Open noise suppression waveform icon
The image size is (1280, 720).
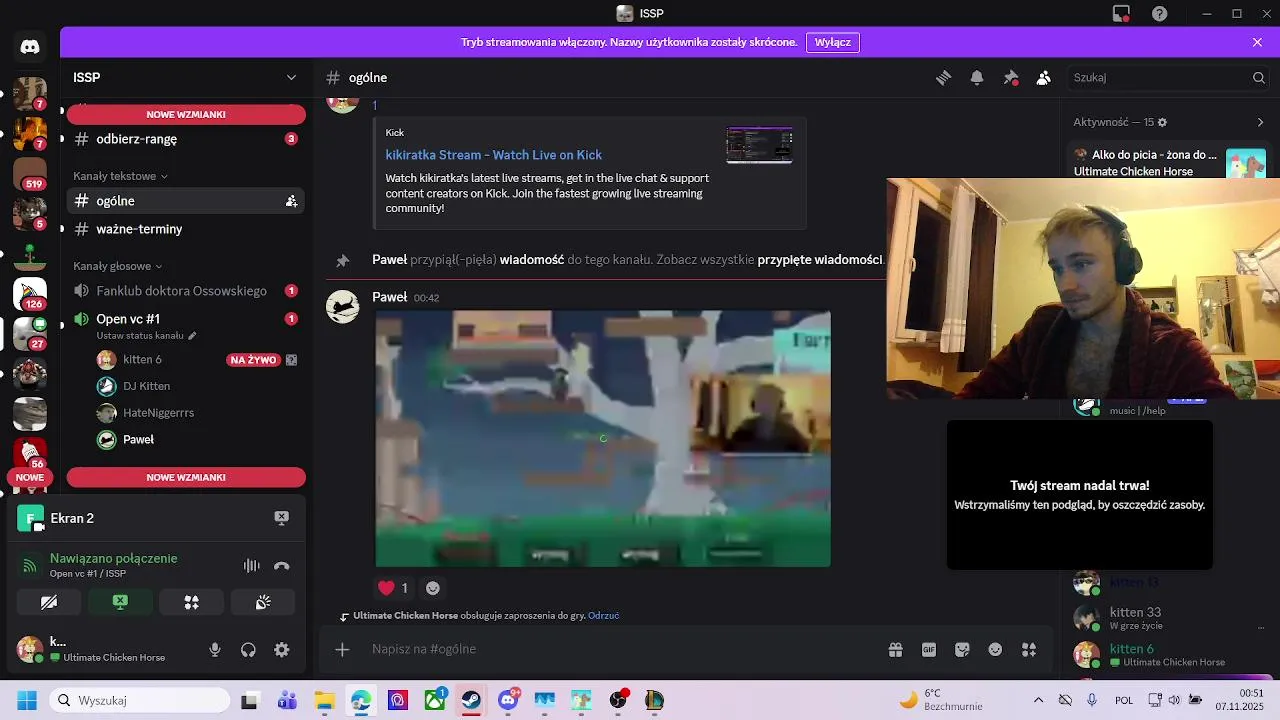(251, 566)
